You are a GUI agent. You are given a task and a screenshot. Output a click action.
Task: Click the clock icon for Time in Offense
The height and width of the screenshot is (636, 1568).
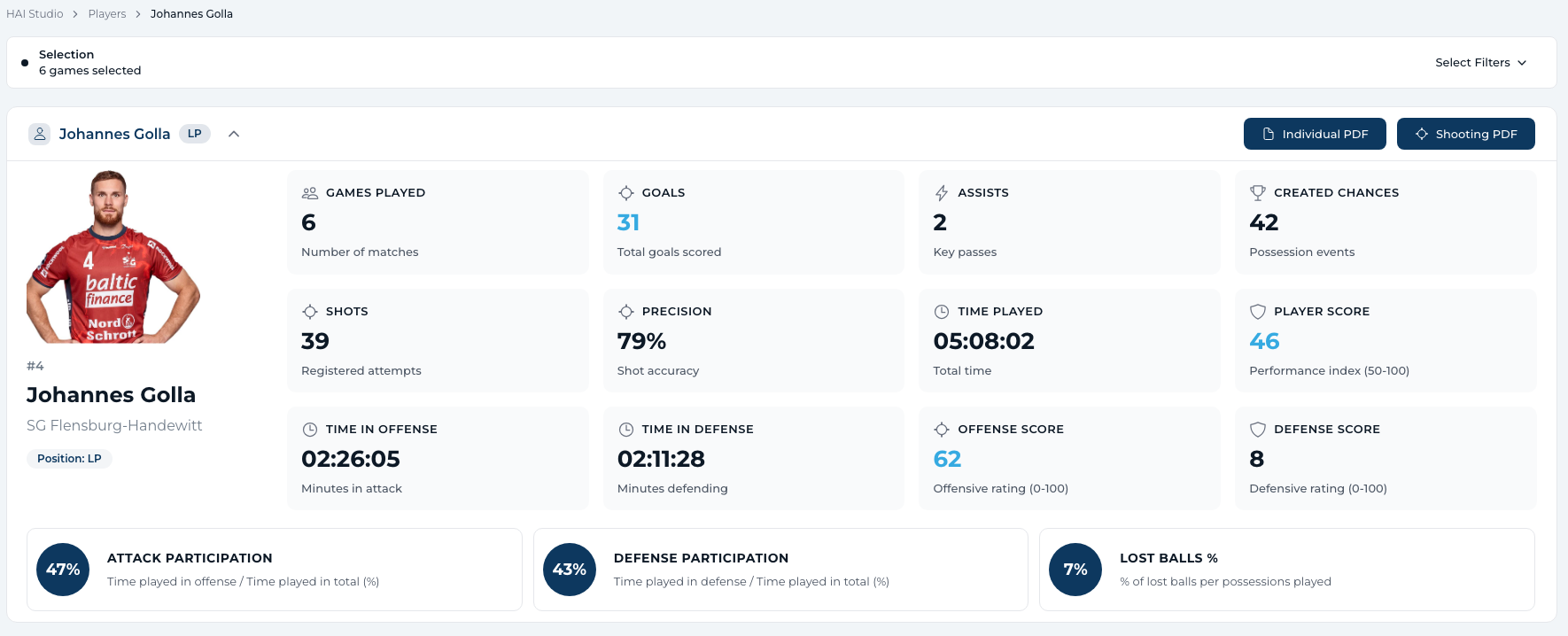pyautogui.click(x=309, y=430)
